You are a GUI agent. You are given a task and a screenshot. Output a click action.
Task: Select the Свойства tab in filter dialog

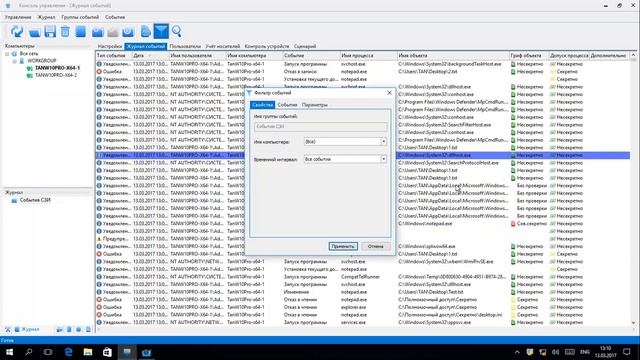point(262,105)
